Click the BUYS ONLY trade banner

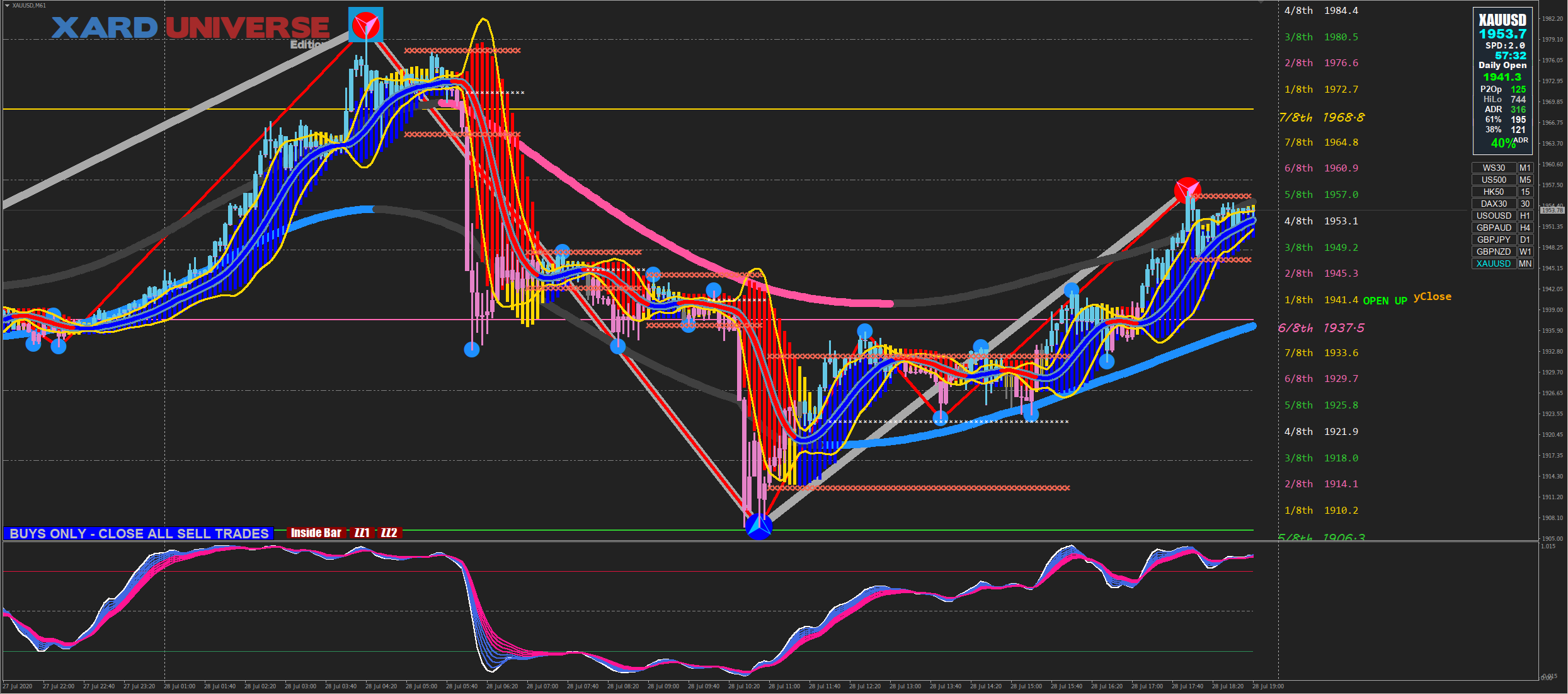(139, 533)
